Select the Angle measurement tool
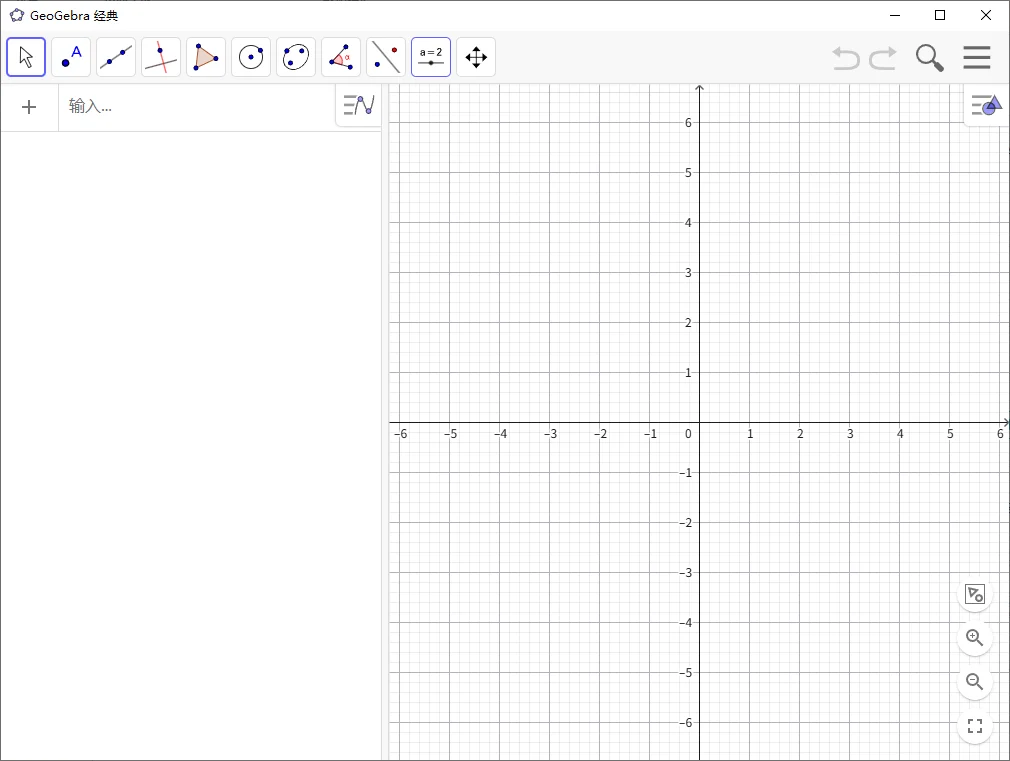The height and width of the screenshot is (761, 1010). [341, 57]
